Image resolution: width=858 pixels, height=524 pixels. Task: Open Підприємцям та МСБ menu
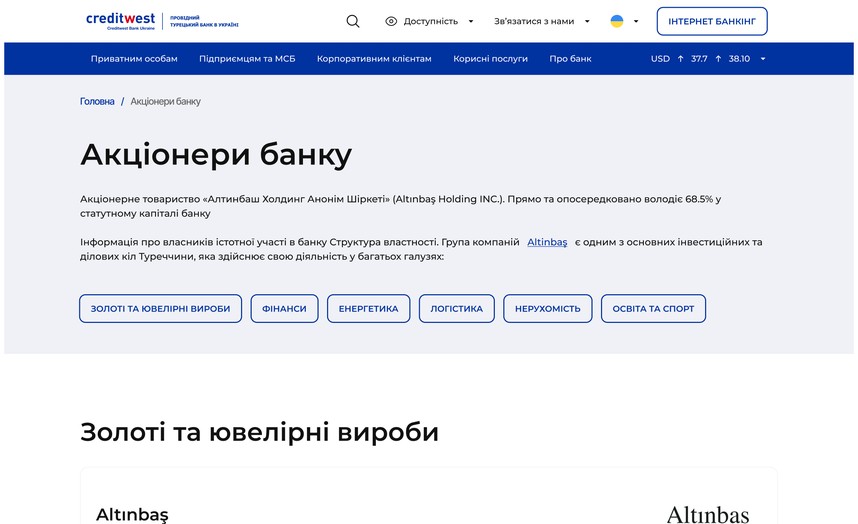[247, 59]
